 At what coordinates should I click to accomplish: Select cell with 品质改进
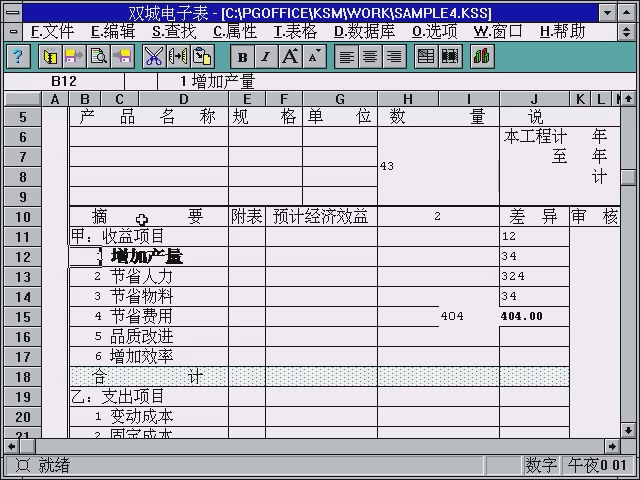coord(141,337)
